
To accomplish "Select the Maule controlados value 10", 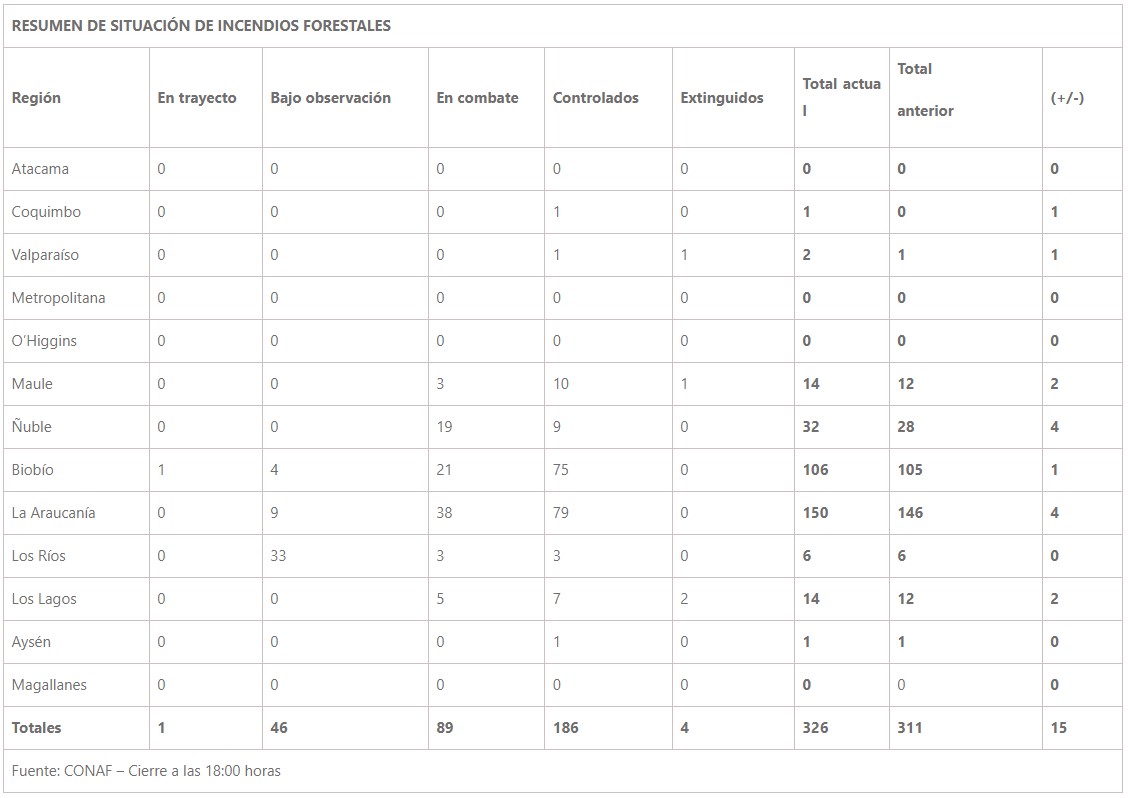I will pos(560,384).
